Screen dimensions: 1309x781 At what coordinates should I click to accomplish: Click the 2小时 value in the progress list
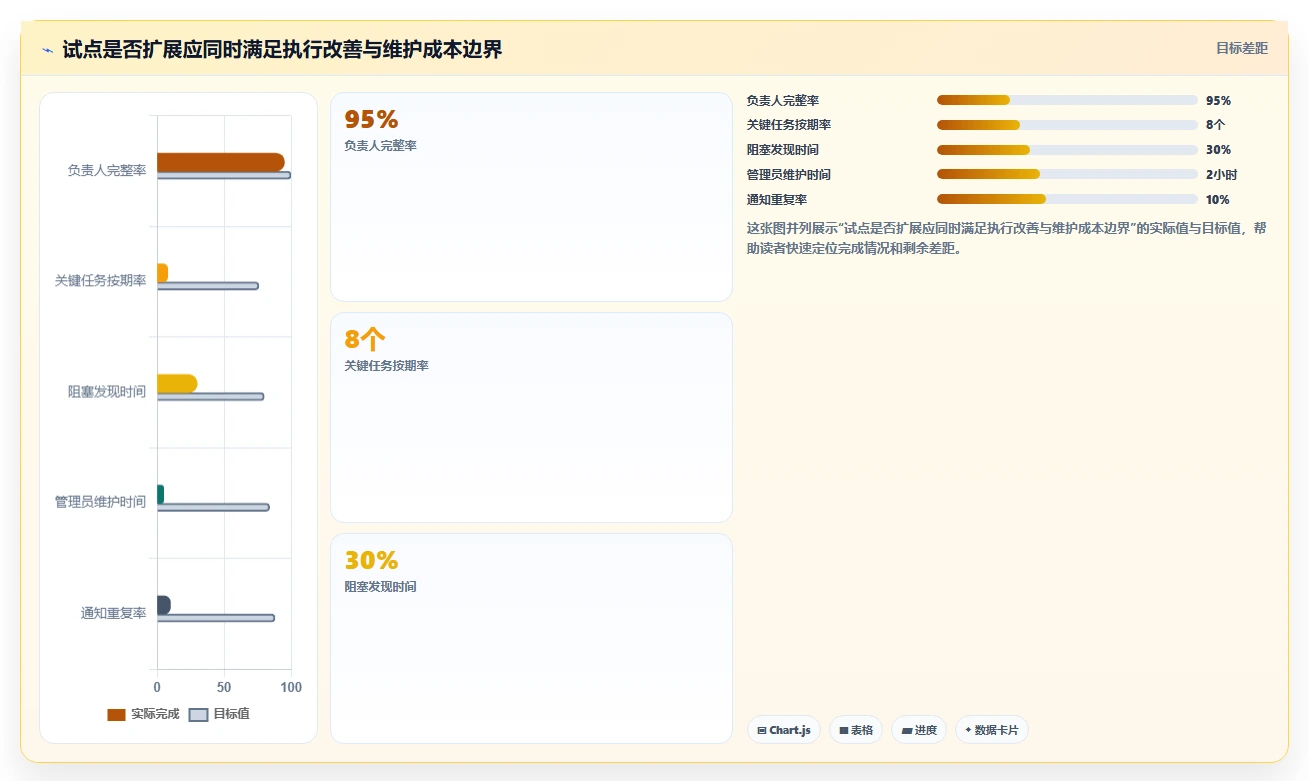[1222, 174]
